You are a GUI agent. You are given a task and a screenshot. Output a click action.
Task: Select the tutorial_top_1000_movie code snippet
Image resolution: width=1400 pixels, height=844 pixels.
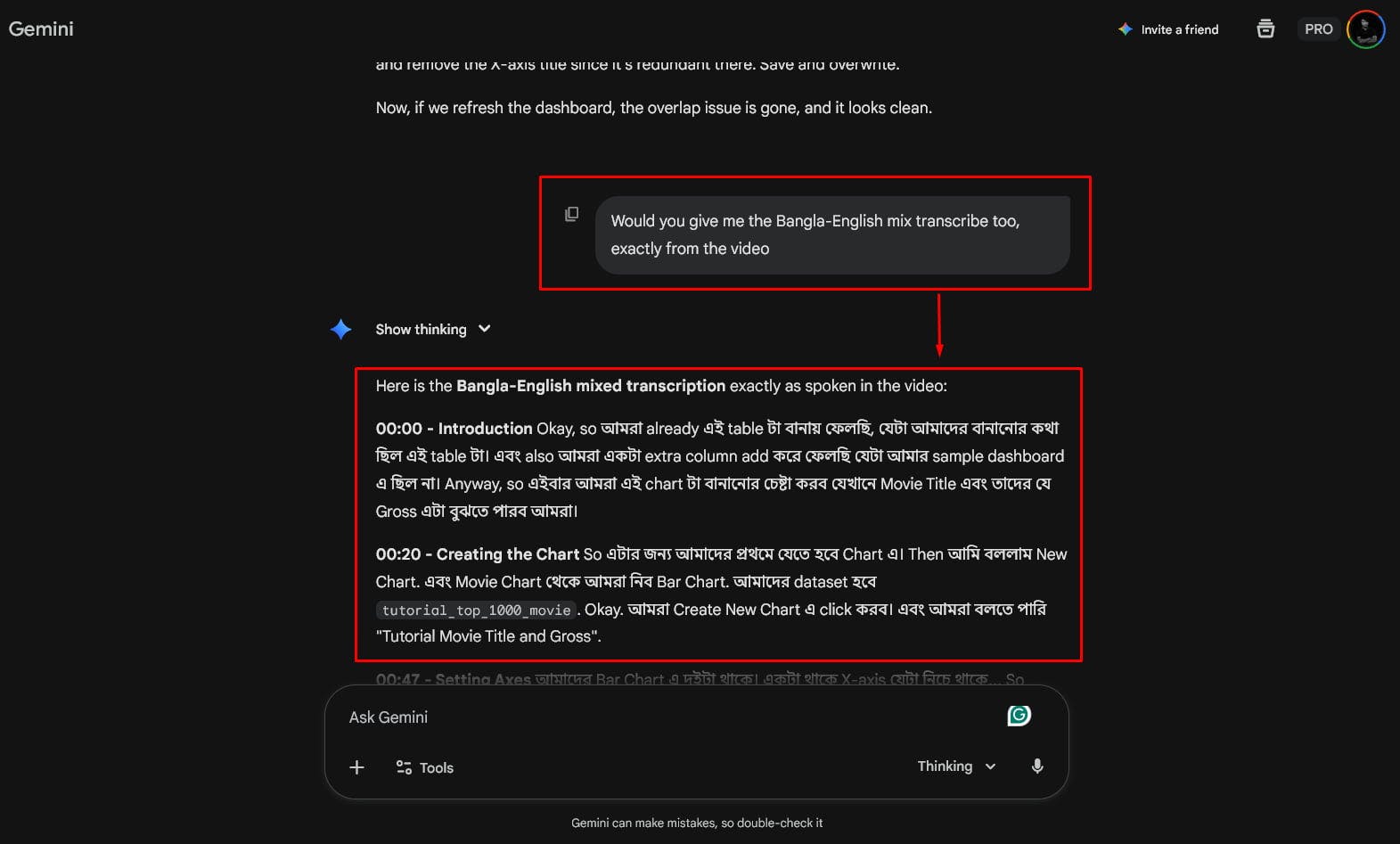pyautogui.click(x=477, y=610)
